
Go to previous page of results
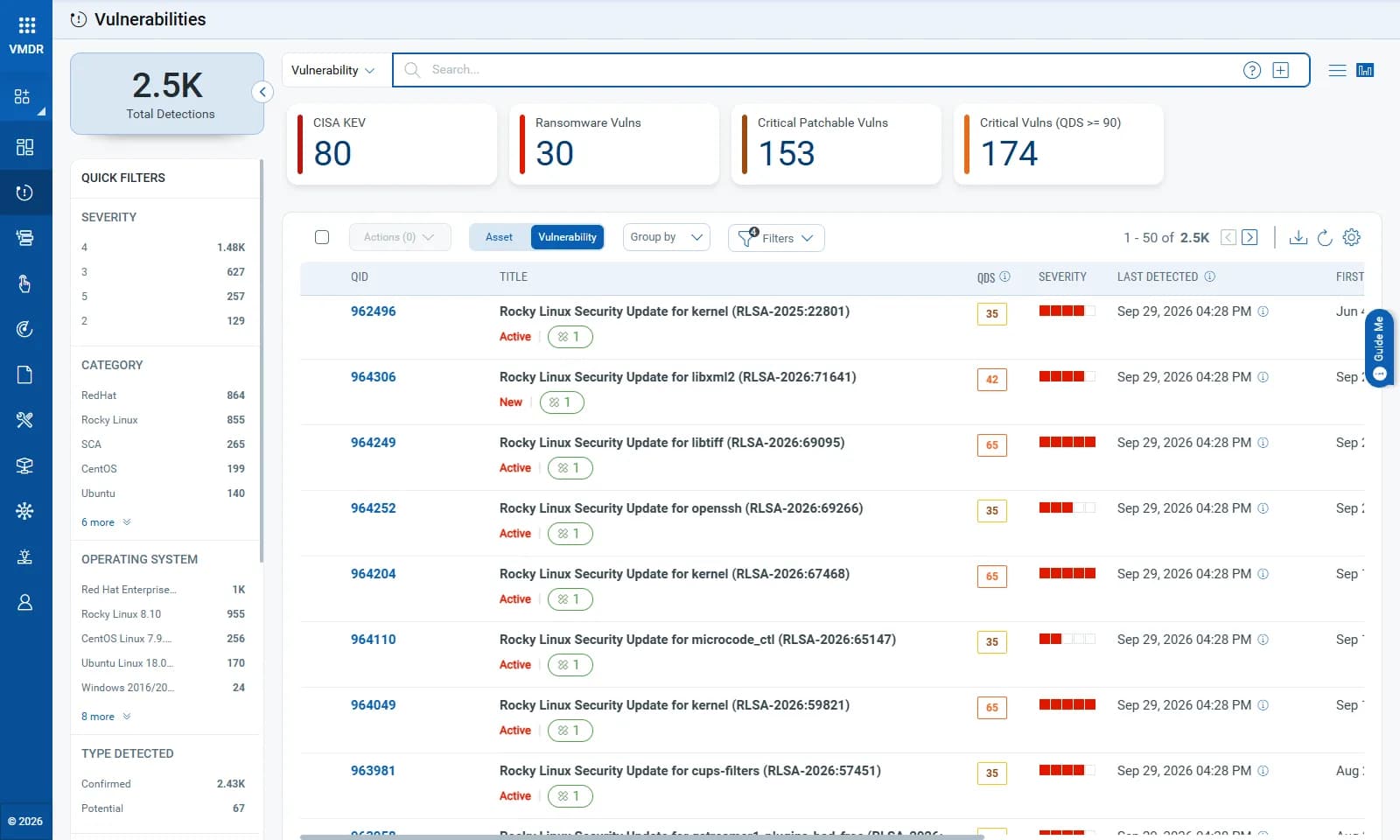(x=1228, y=237)
